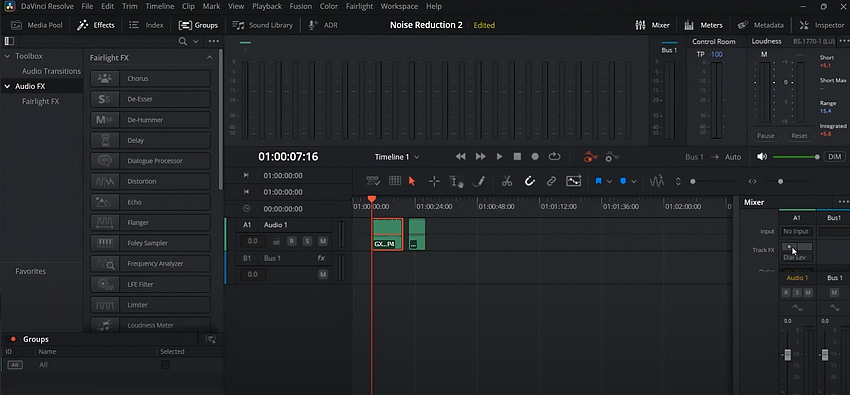Open the automation settings gear icon
850x395 pixels.
pos(612,157)
